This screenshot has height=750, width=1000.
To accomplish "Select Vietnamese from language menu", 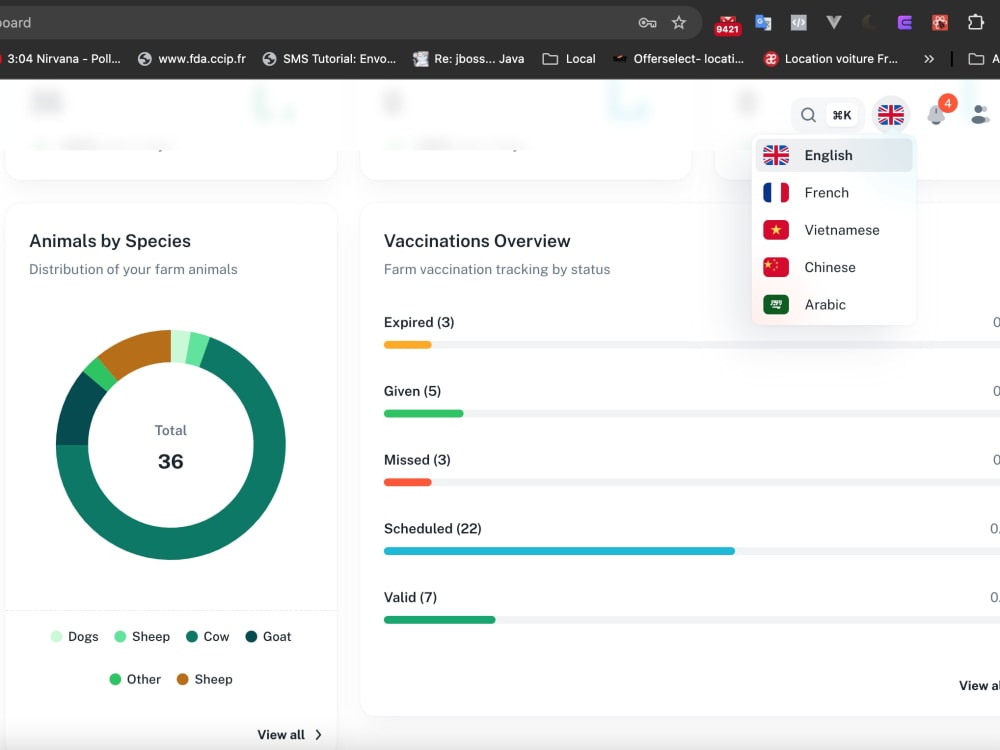I will [x=834, y=230].
